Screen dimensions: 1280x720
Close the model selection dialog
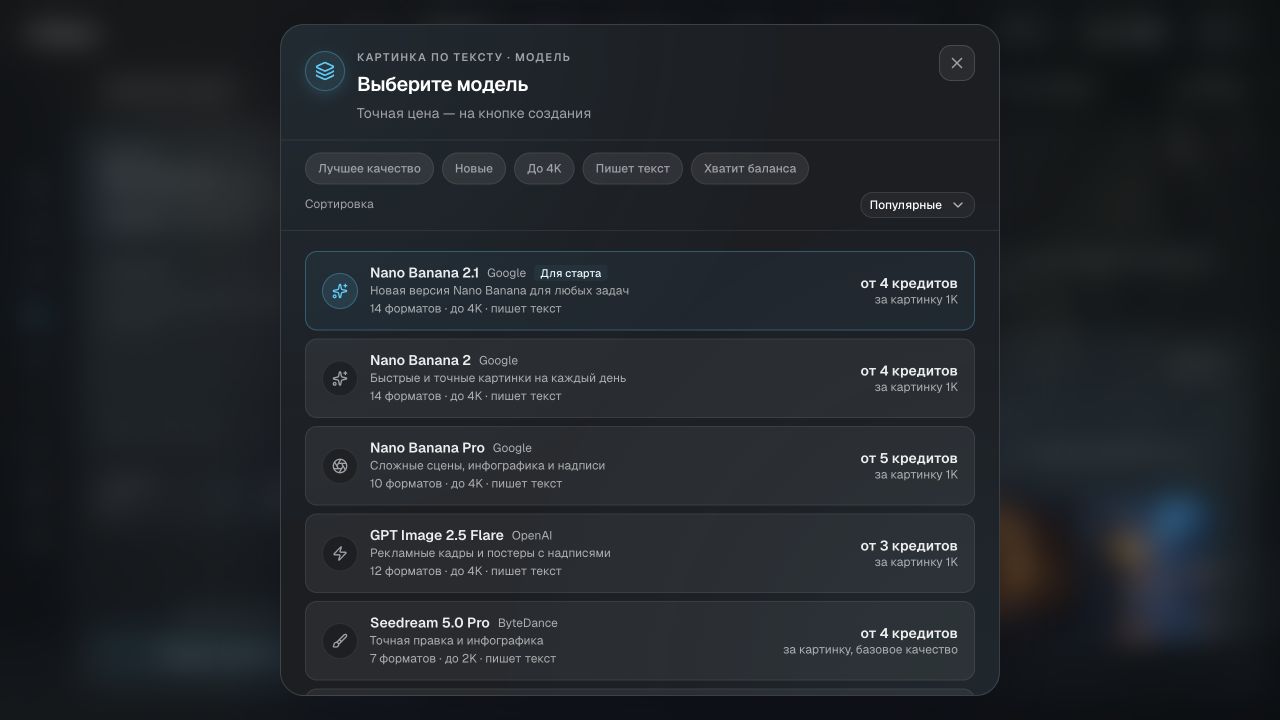[957, 63]
